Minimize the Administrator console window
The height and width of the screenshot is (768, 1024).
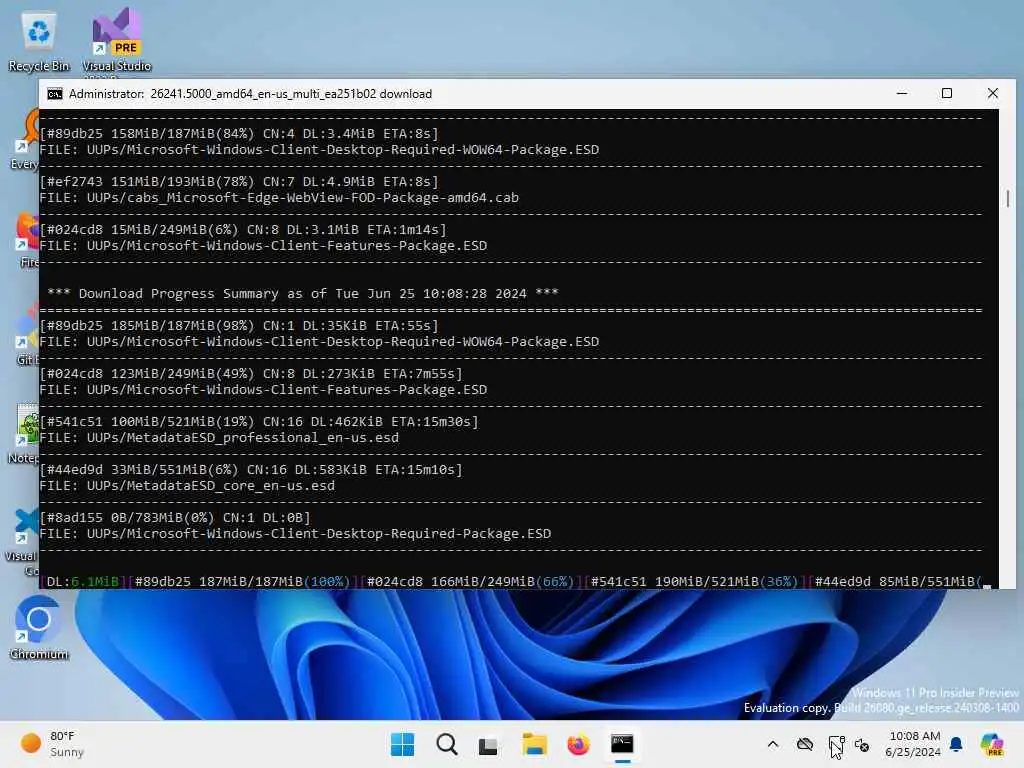point(902,93)
